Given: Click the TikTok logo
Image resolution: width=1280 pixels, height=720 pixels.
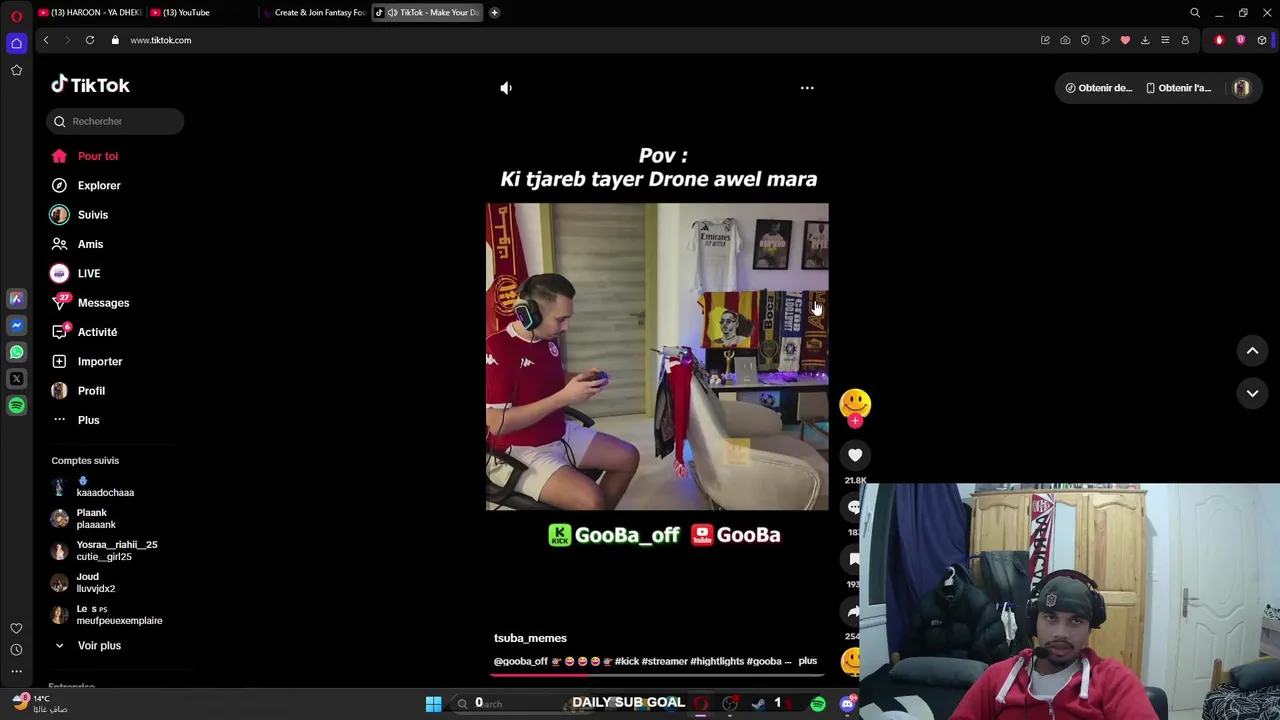Looking at the screenshot, I should (x=91, y=85).
